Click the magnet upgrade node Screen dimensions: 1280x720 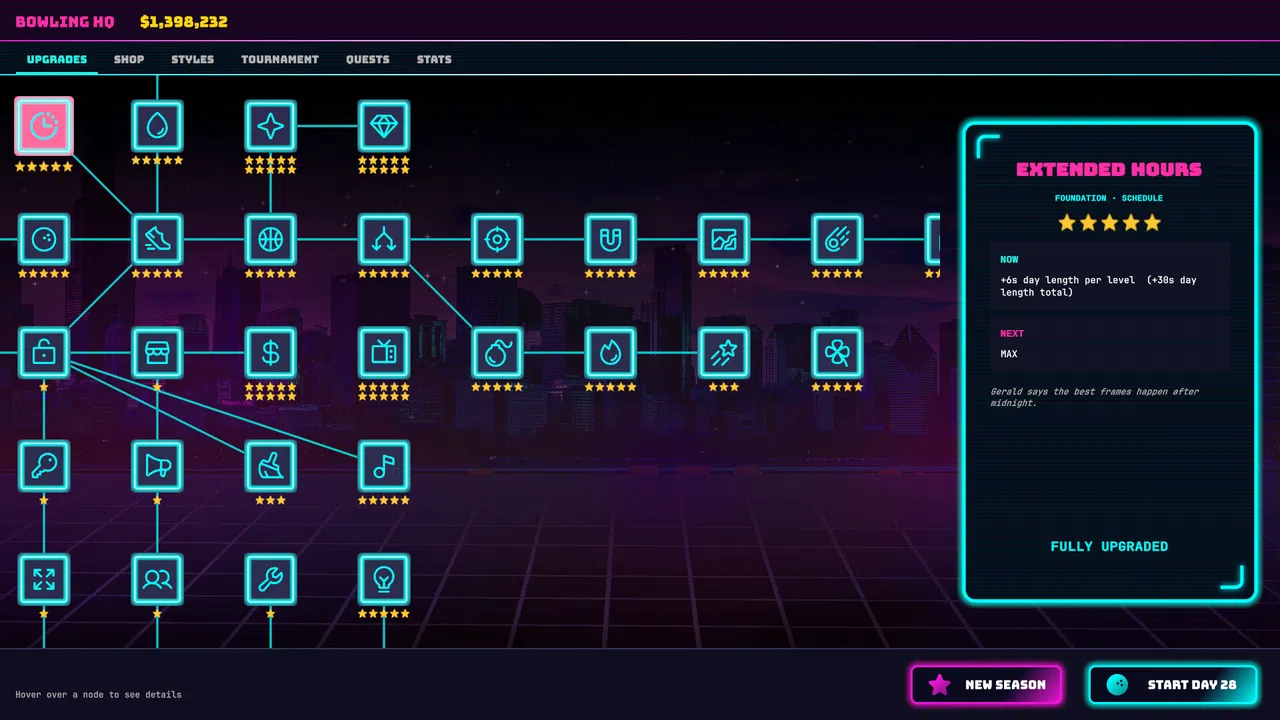point(610,239)
